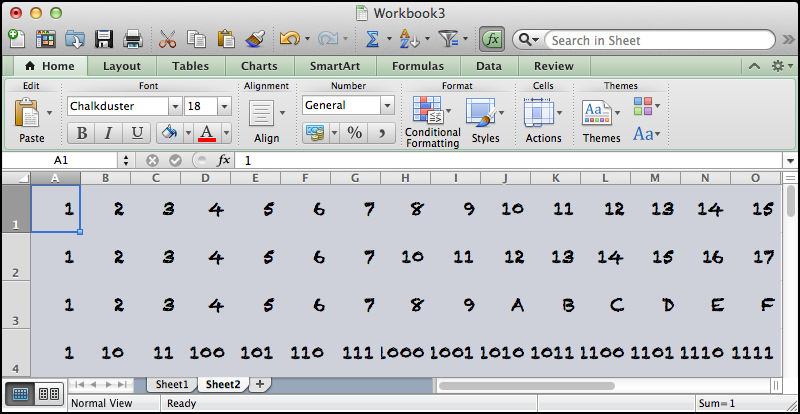Click the red font color button
800x414 pixels.
207,133
